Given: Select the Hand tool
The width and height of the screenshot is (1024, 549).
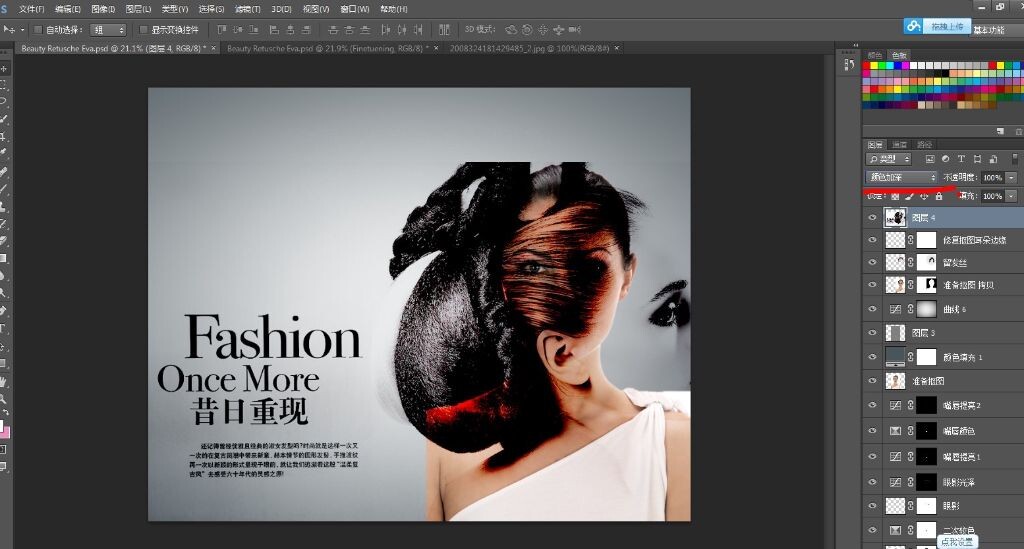Looking at the screenshot, I should [4, 381].
